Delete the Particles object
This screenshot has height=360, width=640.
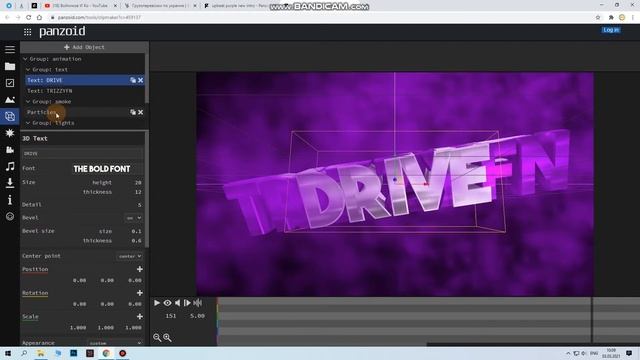pyautogui.click(x=140, y=112)
